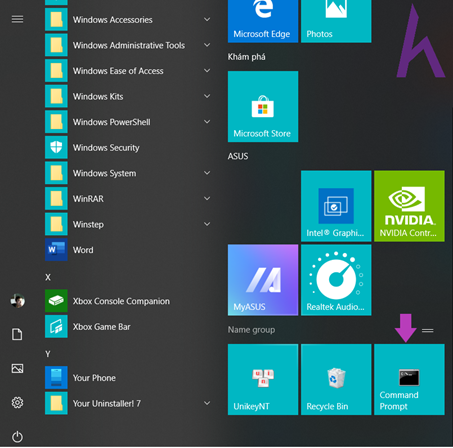The height and width of the screenshot is (448, 453).
Task: Open the Command Prompt tile
Action: [409, 379]
